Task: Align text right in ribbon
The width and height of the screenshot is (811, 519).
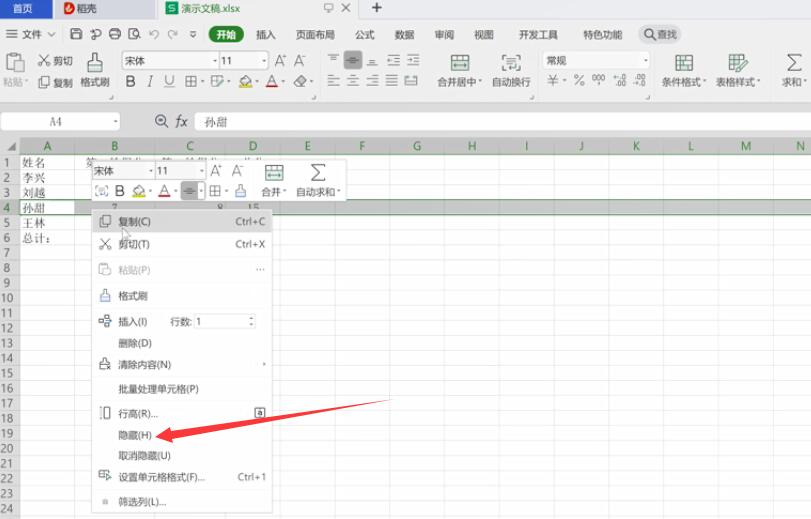Action: [x=372, y=81]
